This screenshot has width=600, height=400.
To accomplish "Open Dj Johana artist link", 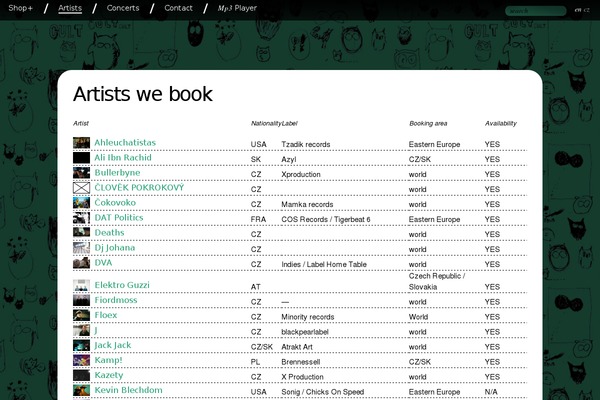I will [x=115, y=248].
